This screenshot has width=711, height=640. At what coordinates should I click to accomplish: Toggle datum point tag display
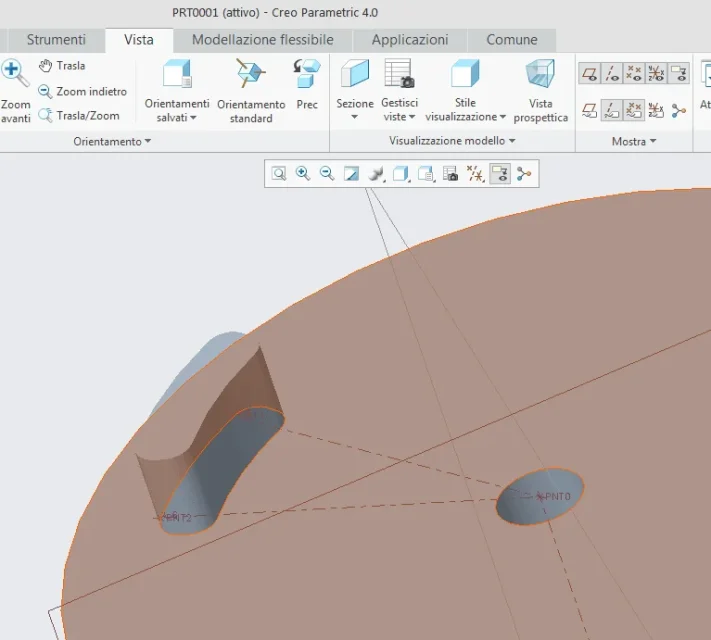[x=634, y=111]
